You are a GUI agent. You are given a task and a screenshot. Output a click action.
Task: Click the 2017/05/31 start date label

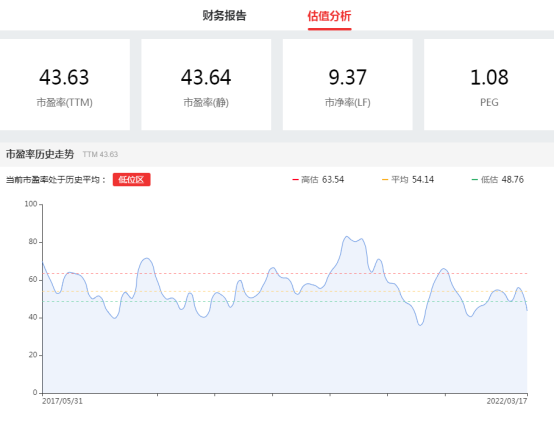click(62, 401)
